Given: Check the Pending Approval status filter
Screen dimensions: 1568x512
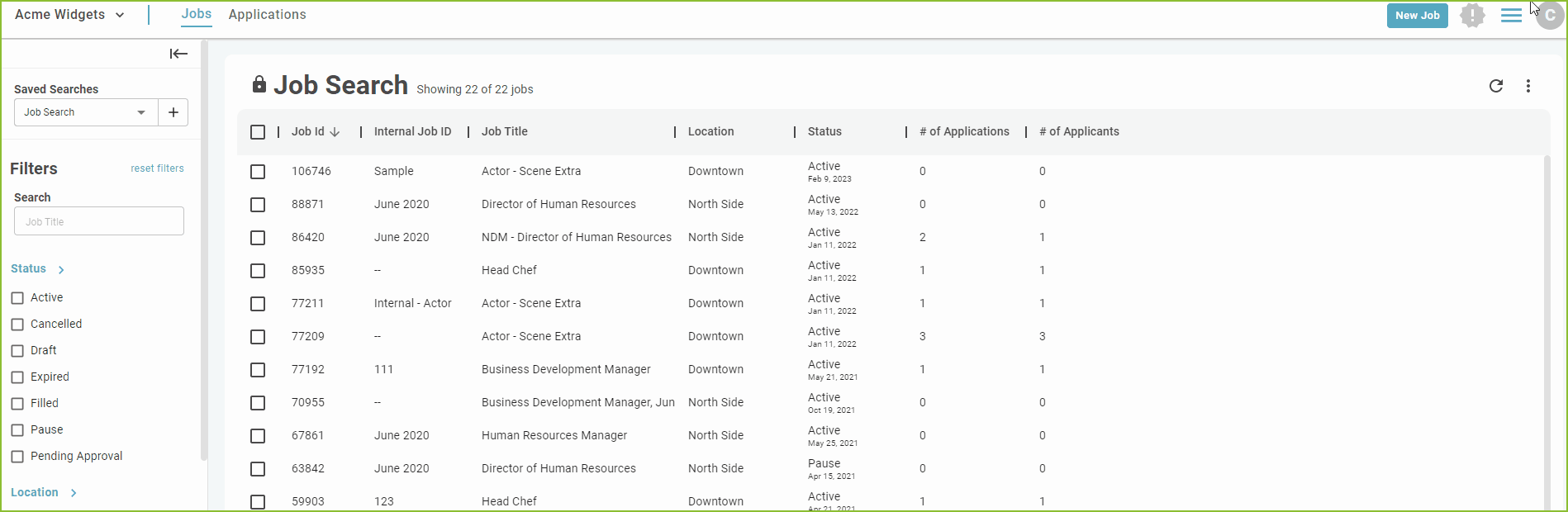Looking at the screenshot, I should click(x=17, y=457).
